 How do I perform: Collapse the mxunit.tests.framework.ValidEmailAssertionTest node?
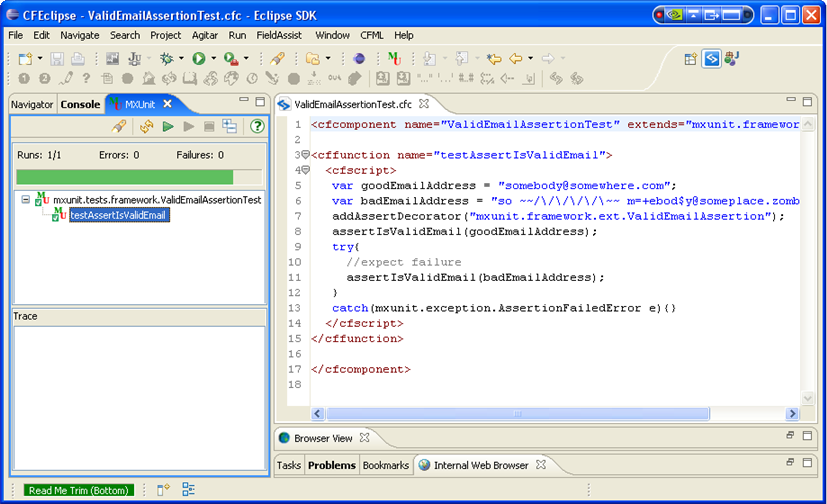click(25, 199)
